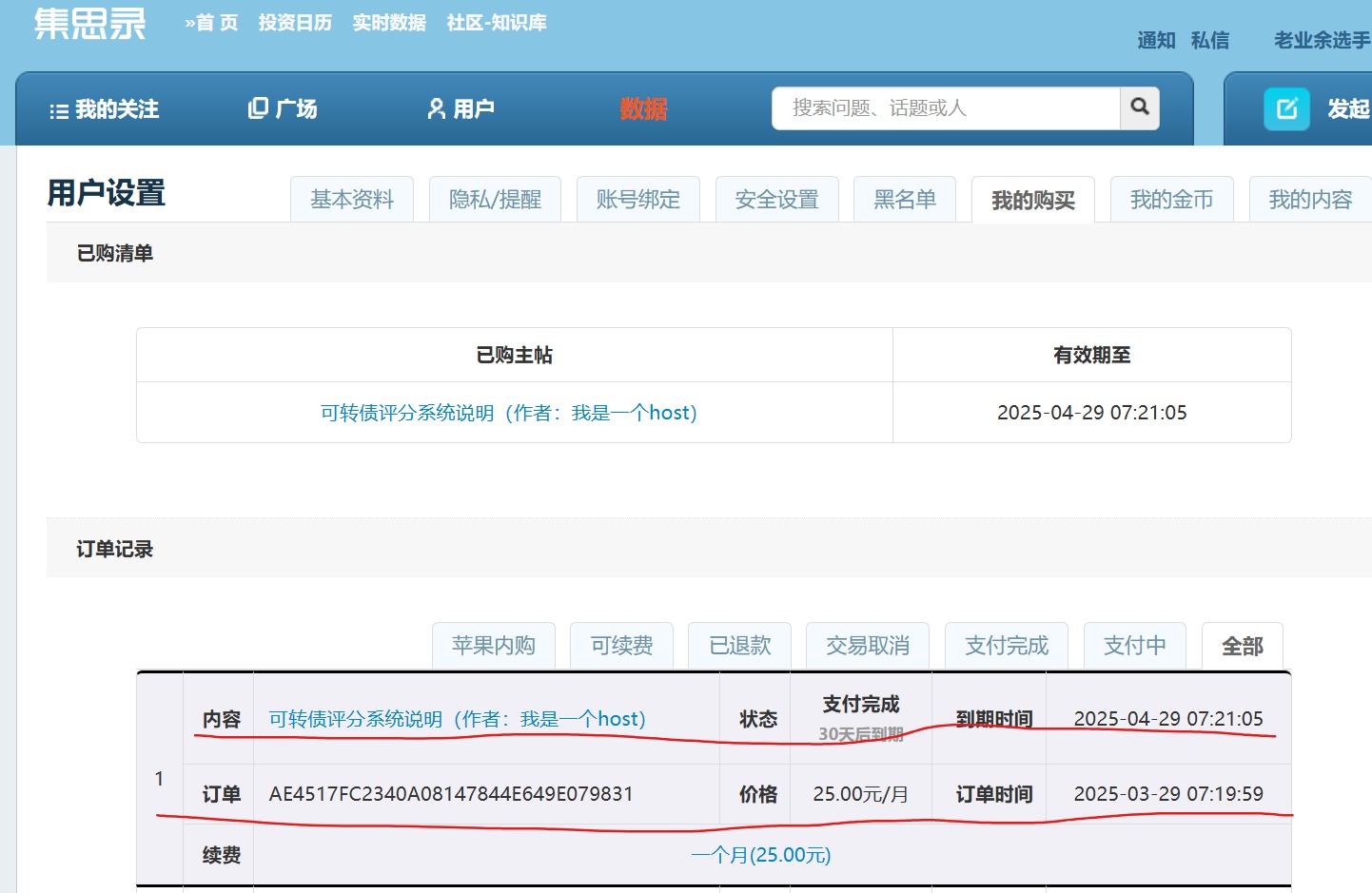Click the 集思录 site logo
Image resolution: width=1372 pixels, height=893 pixels.
coord(90,24)
